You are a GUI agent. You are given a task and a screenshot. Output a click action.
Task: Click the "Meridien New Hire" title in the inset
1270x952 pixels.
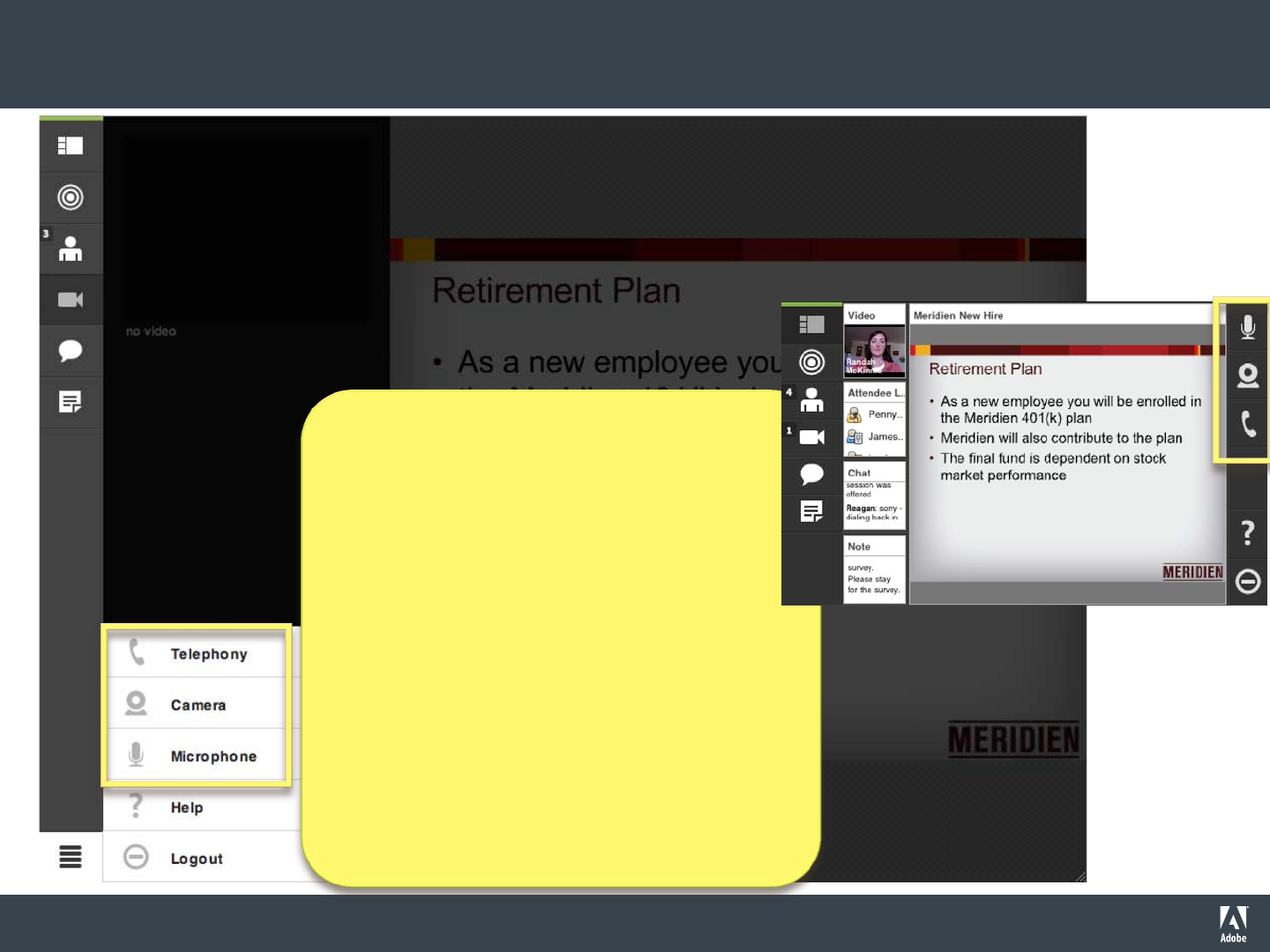point(958,316)
